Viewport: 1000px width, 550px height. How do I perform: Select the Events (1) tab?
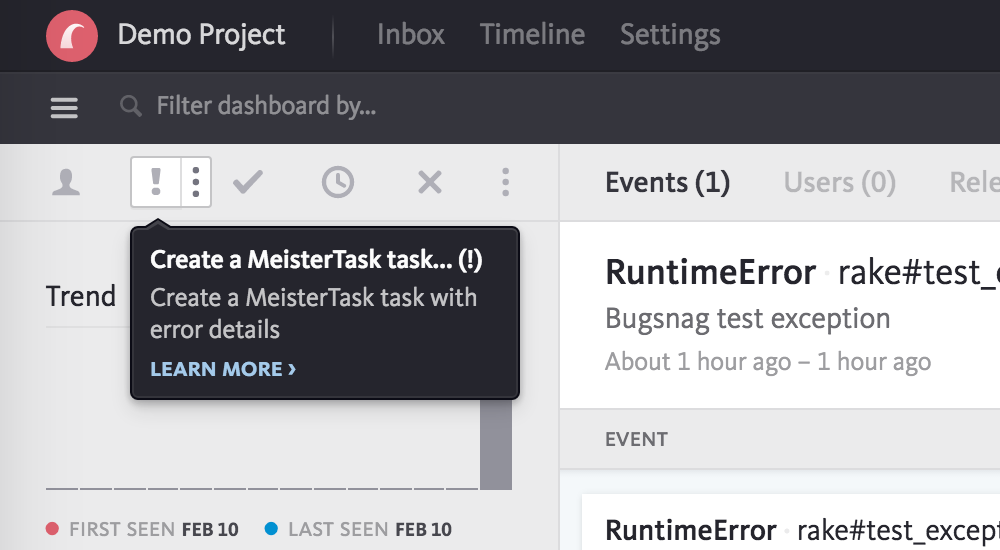pyautogui.click(x=668, y=183)
